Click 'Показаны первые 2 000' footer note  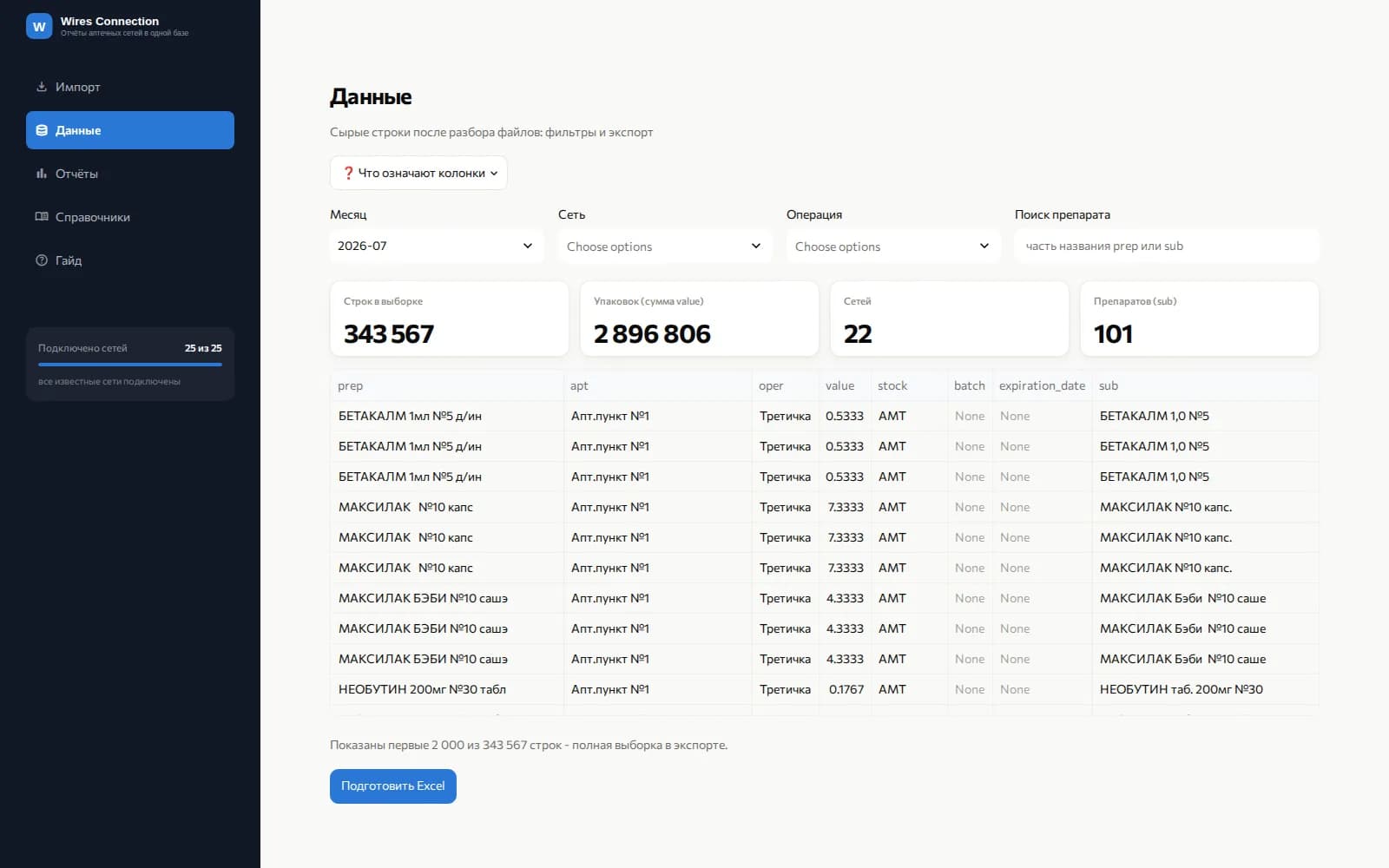pos(529,745)
